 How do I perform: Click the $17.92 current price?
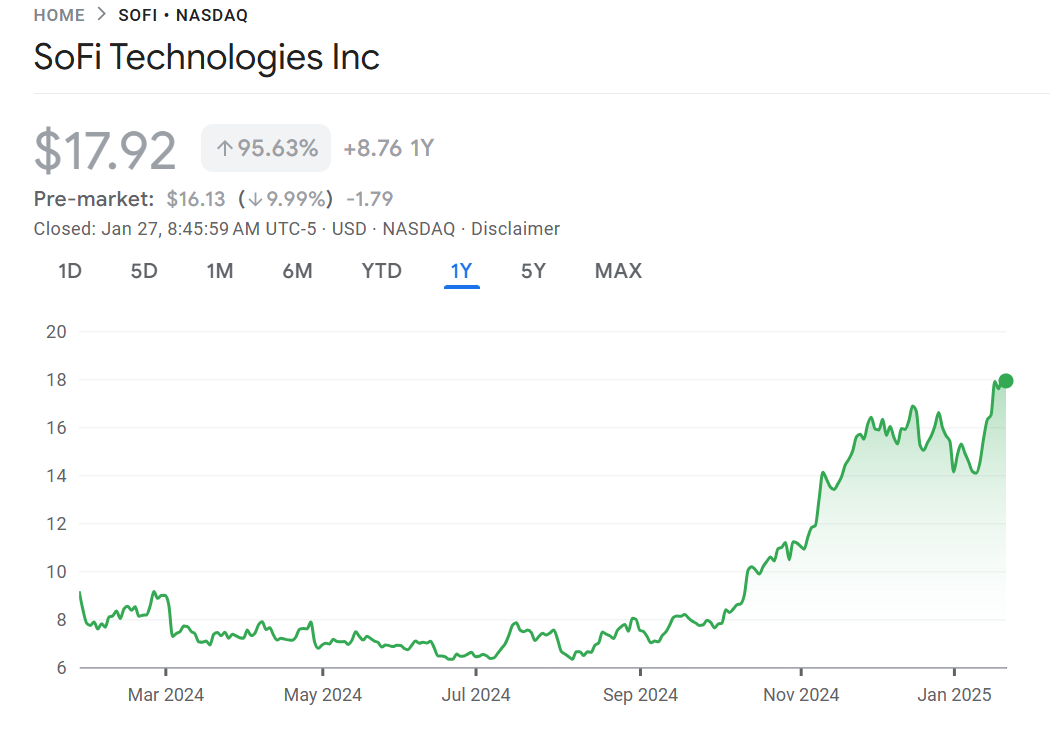pos(105,150)
